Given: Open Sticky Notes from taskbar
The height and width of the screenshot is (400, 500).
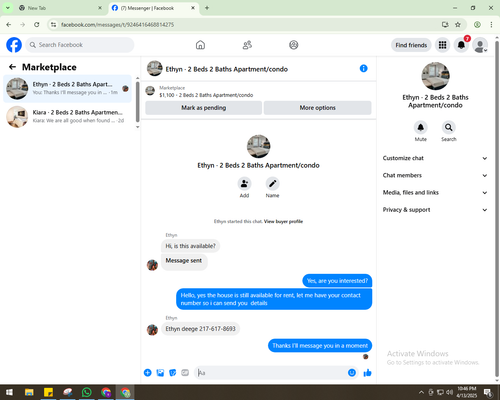Looking at the screenshot, I should (48, 392).
